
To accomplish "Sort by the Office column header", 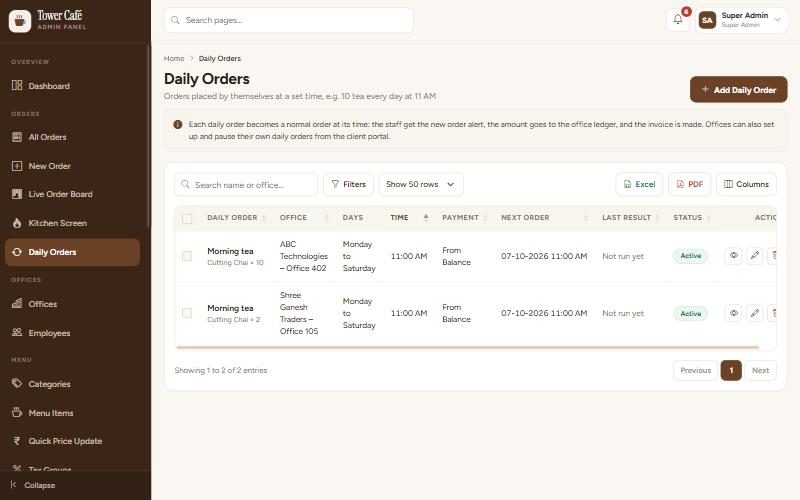I will [x=304, y=217].
